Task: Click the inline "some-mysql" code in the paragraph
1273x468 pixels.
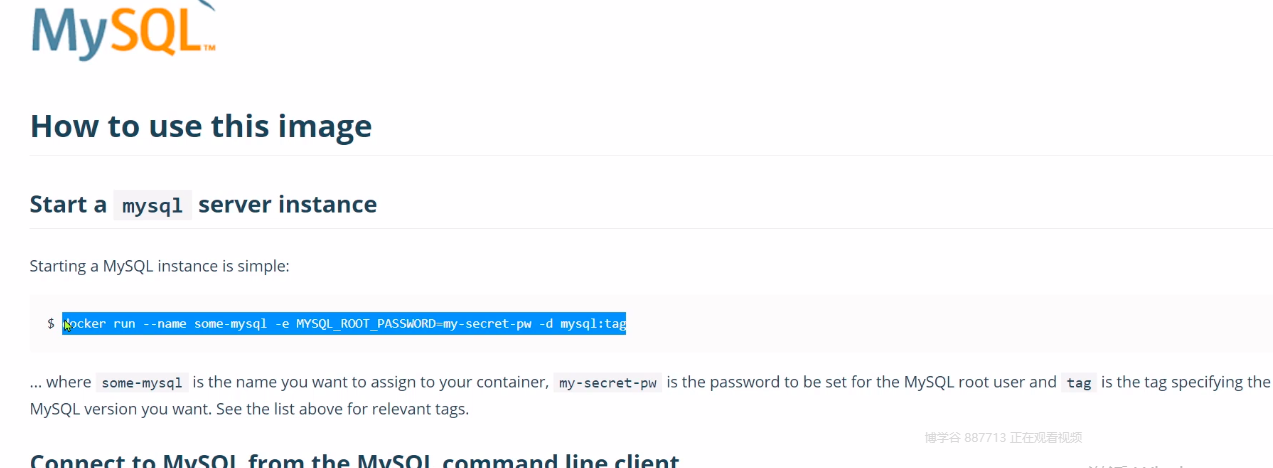Action: click(x=142, y=383)
